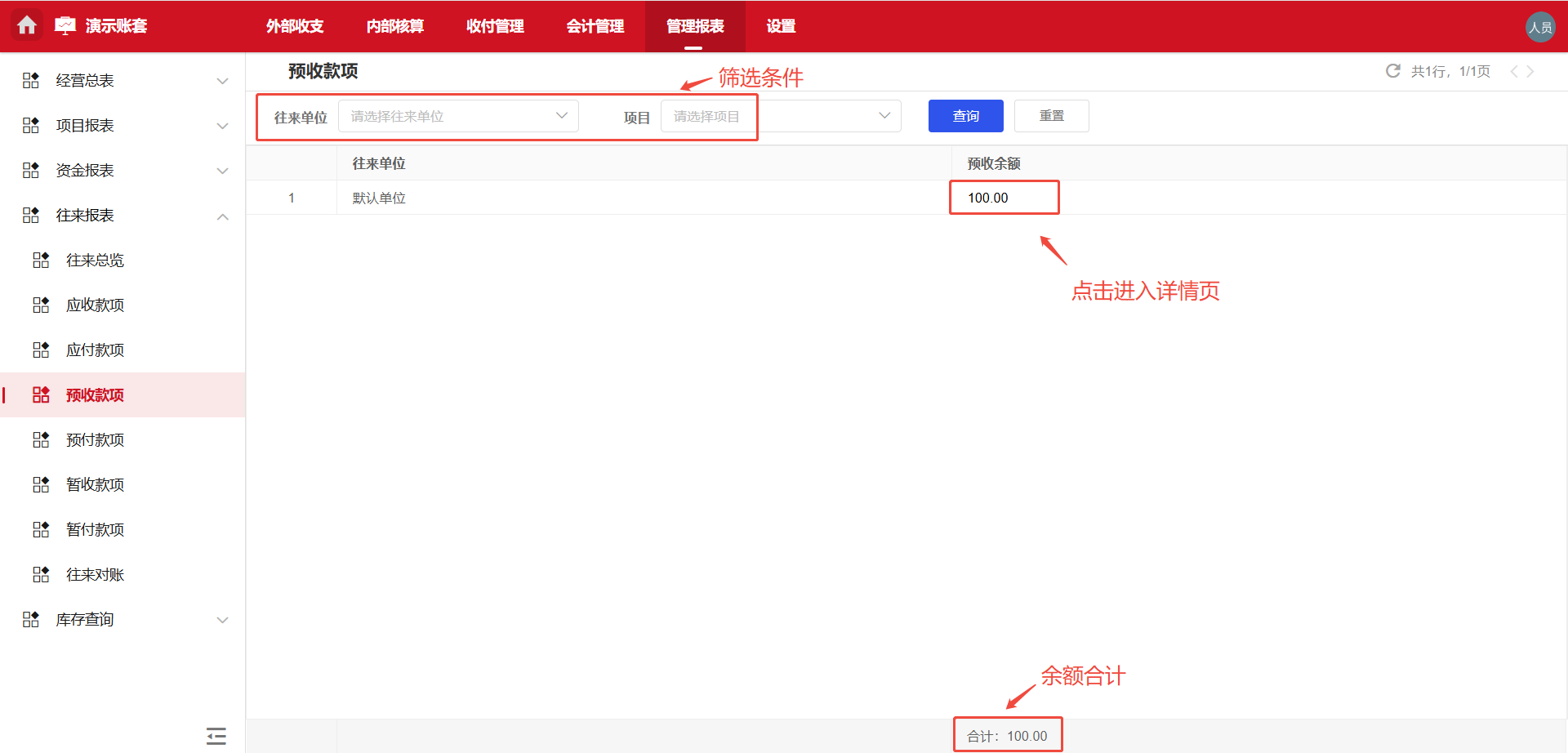Click the home icon in top bar

pos(27,25)
